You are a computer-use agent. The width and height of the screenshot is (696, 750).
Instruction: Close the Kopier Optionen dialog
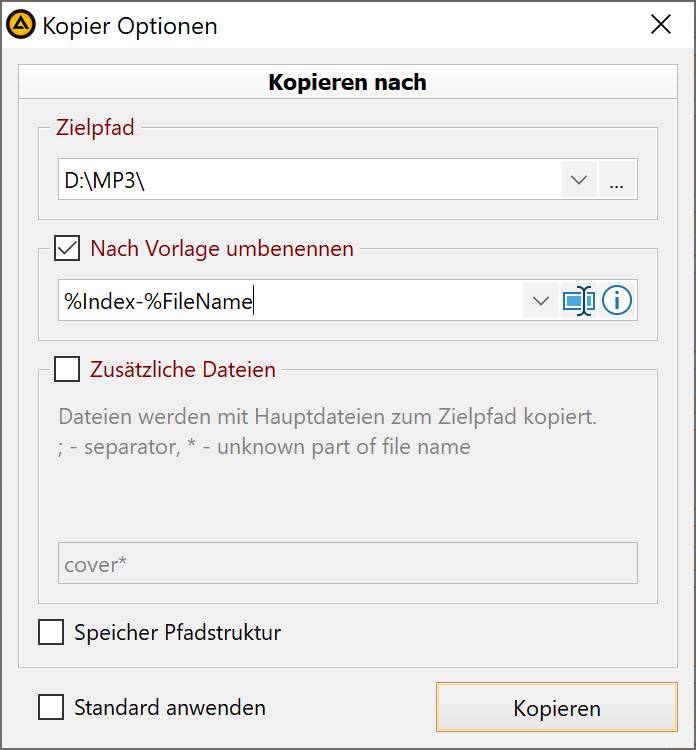(x=661, y=25)
